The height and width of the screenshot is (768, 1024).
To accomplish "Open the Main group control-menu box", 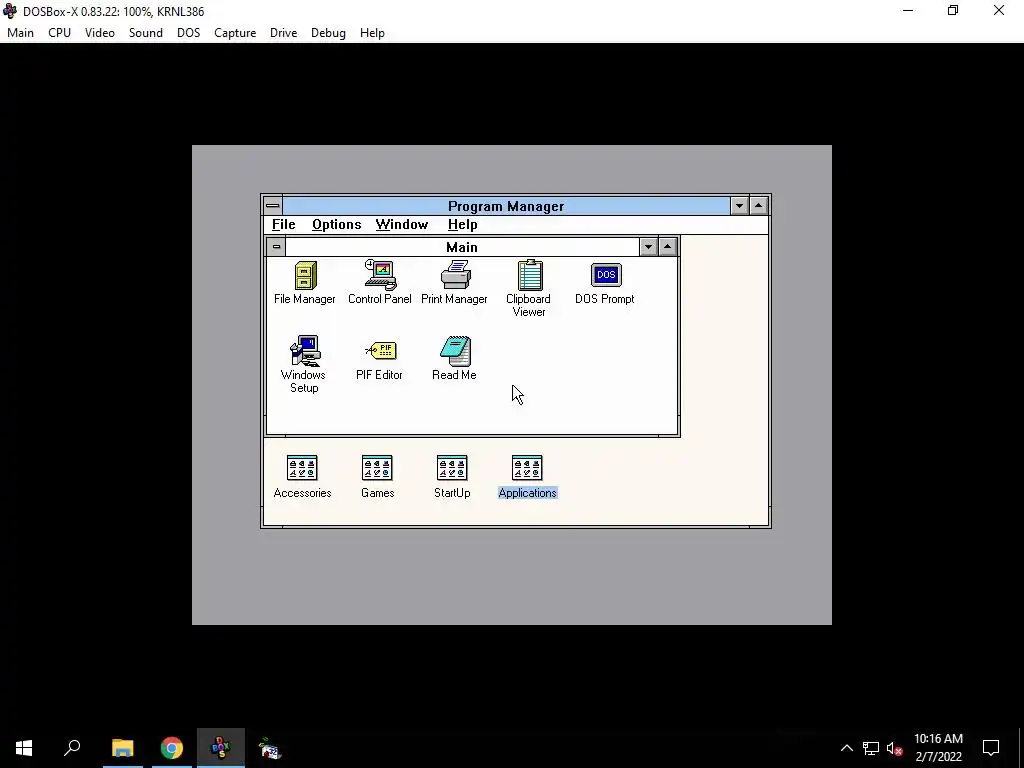I will tap(276, 247).
